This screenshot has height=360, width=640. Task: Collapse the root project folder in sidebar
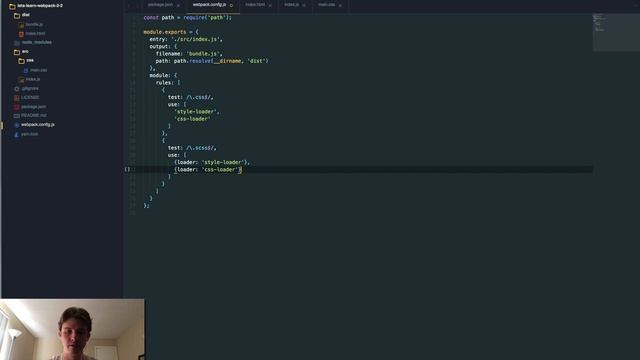tap(40, 6)
